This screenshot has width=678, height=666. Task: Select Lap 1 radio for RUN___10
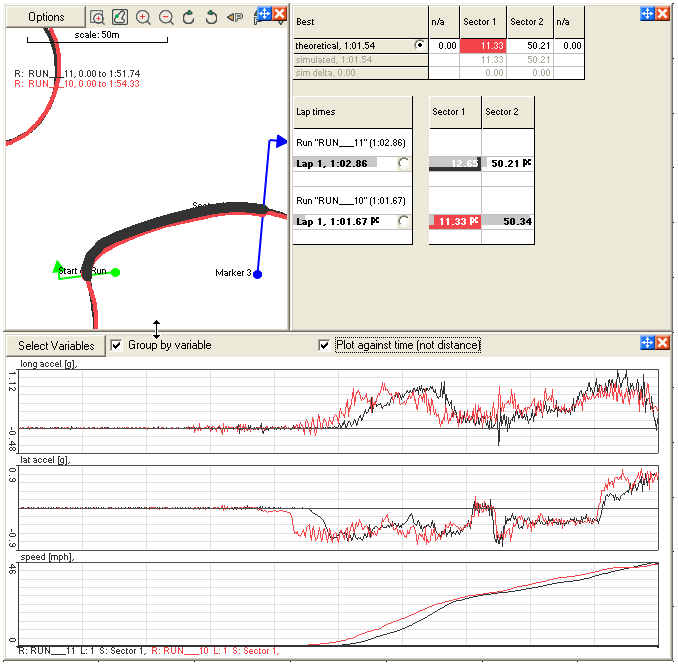point(403,221)
